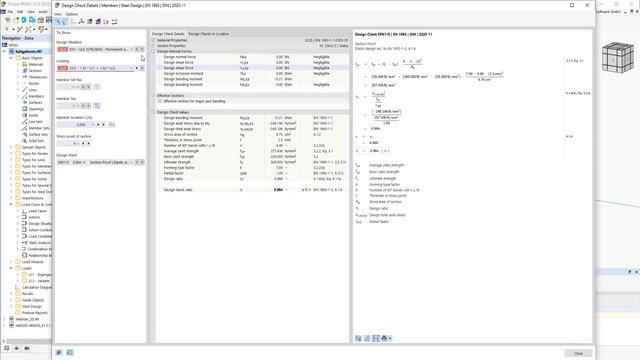Open print options arrow below formula panel
This screenshot has width=640, height=360.
(x=390, y=339)
